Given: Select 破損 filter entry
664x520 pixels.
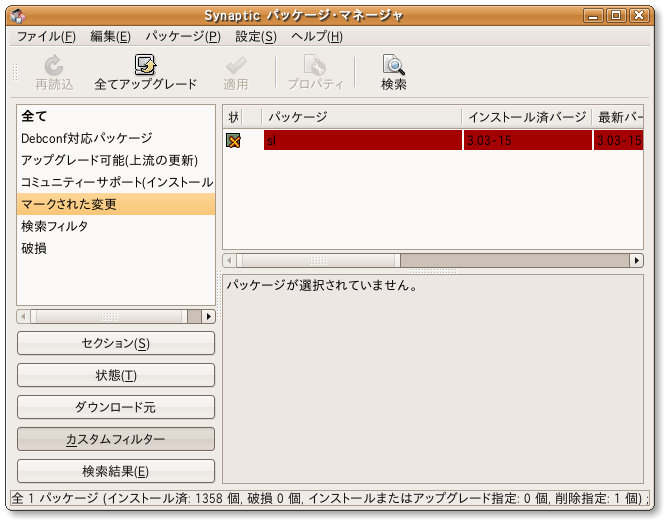Looking at the screenshot, I should (116, 248).
